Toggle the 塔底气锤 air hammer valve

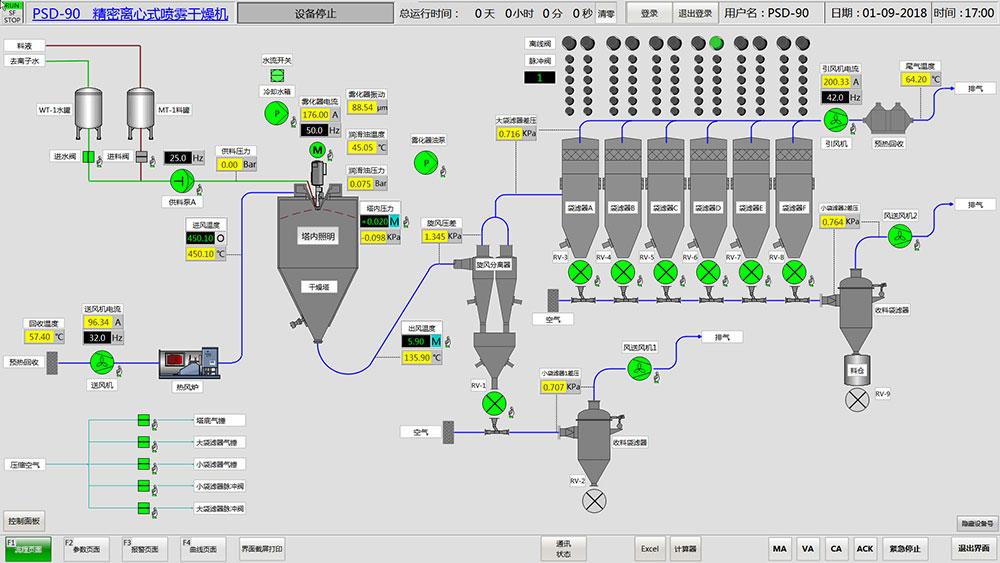tap(144, 421)
